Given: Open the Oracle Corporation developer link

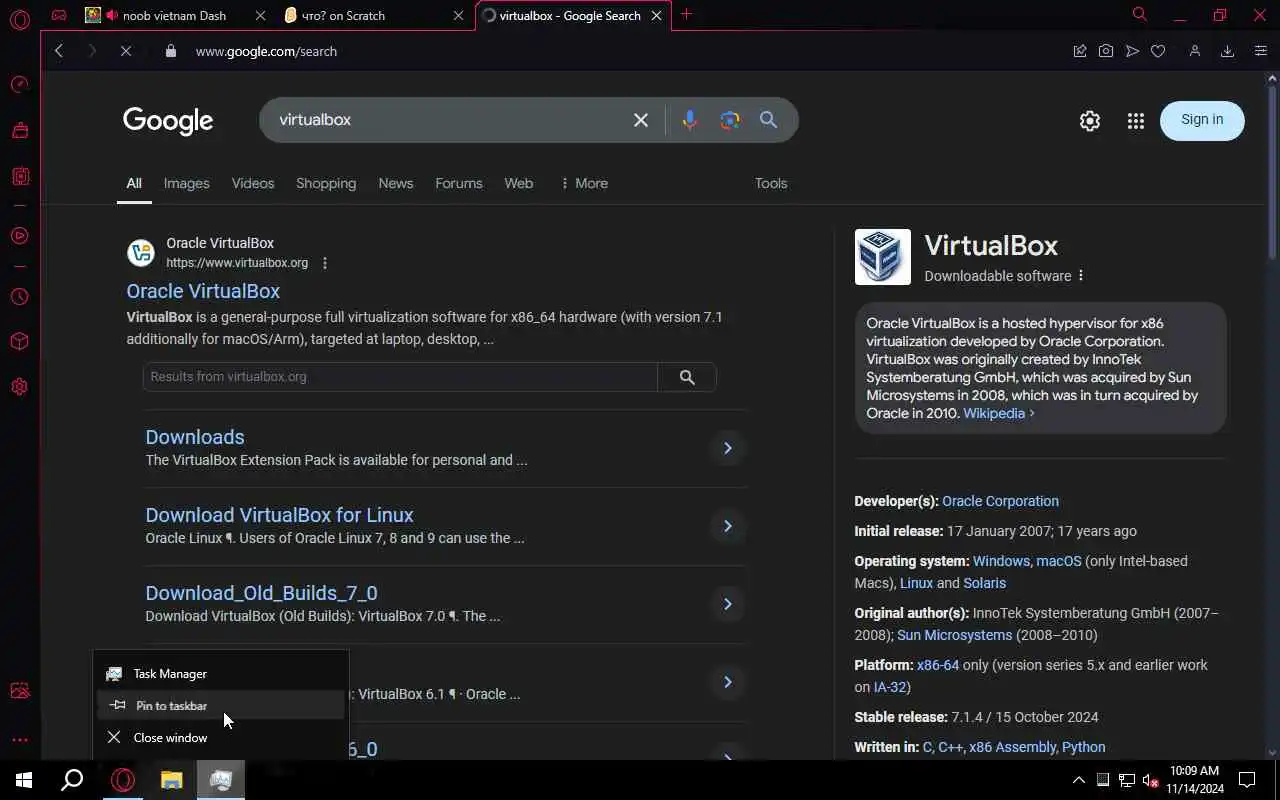Looking at the screenshot, I should [1000, 501].
